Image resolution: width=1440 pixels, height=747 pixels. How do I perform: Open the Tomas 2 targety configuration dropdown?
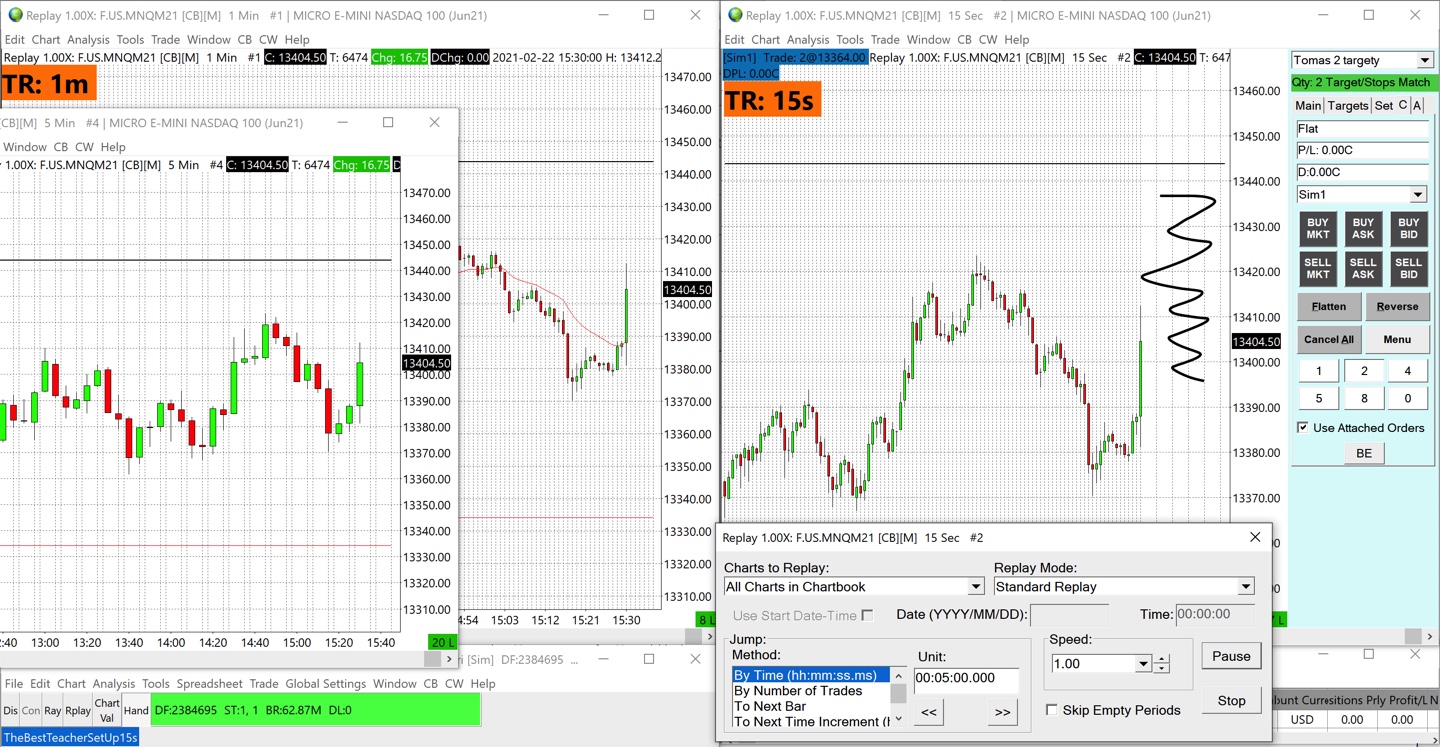[1425, 60]
